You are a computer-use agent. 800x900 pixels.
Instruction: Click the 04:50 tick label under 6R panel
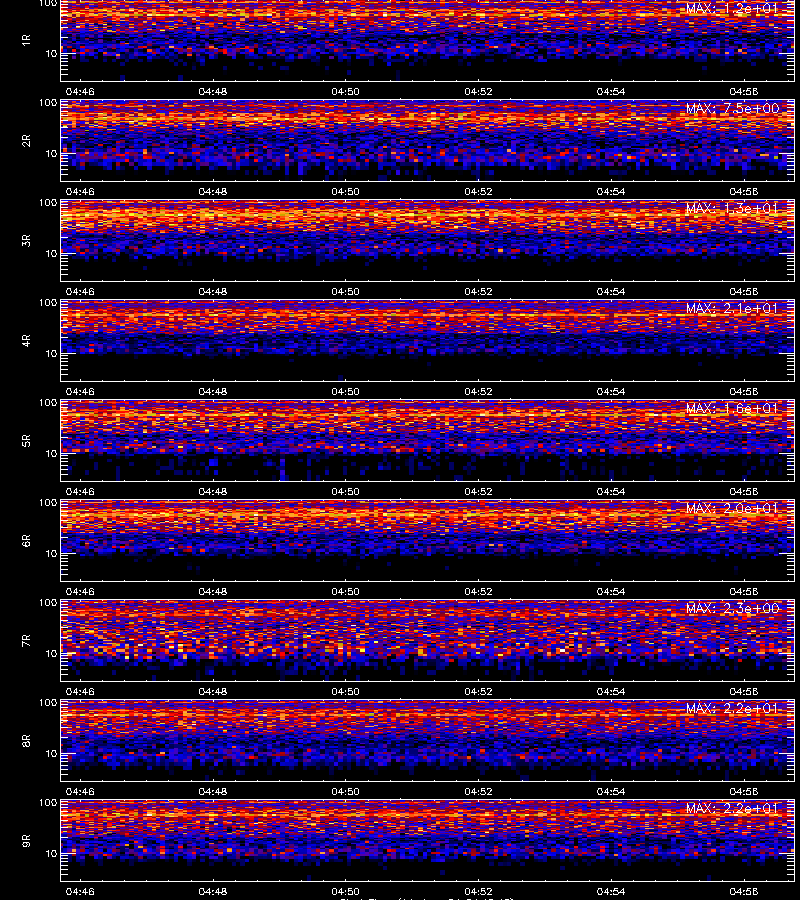(x=345, y=591)
